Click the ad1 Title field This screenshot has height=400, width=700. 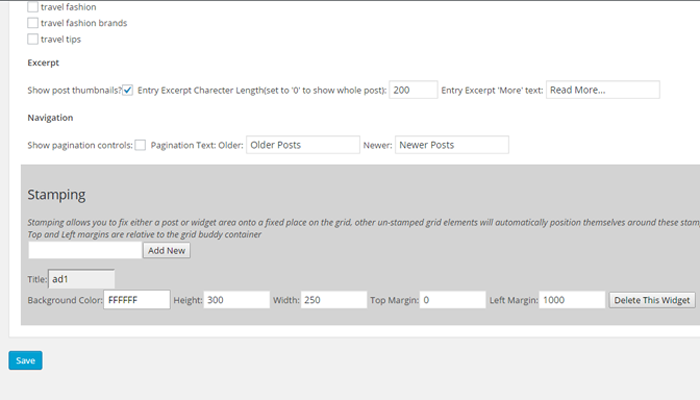click(x=82, y=279)
